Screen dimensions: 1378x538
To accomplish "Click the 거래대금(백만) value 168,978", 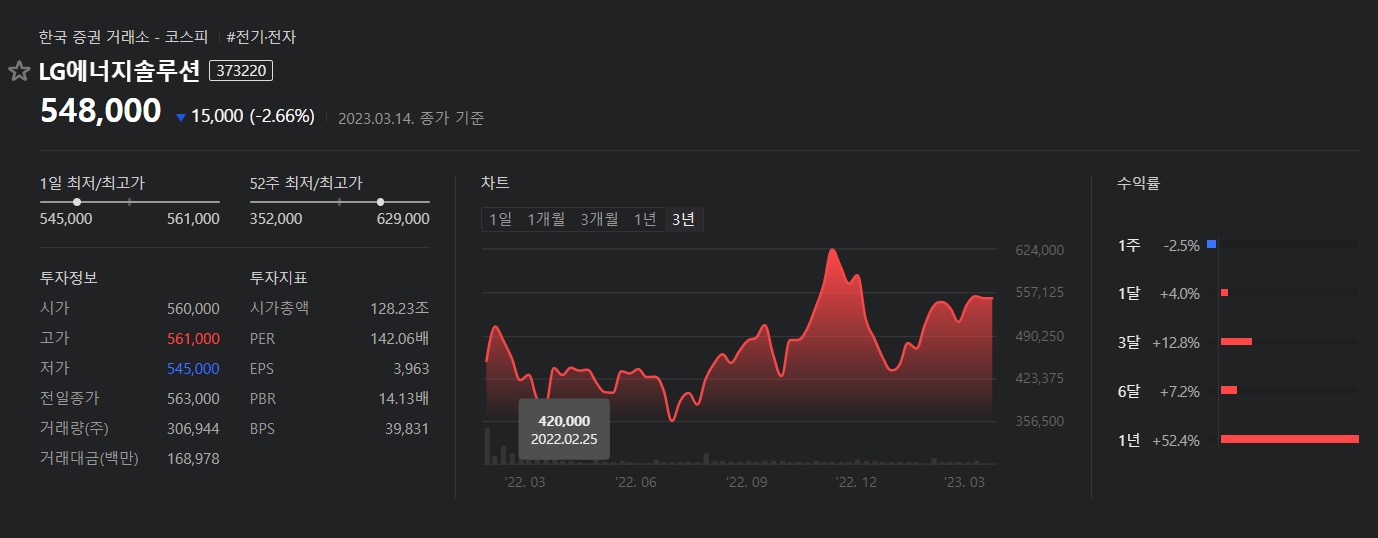I will point(193,458).
